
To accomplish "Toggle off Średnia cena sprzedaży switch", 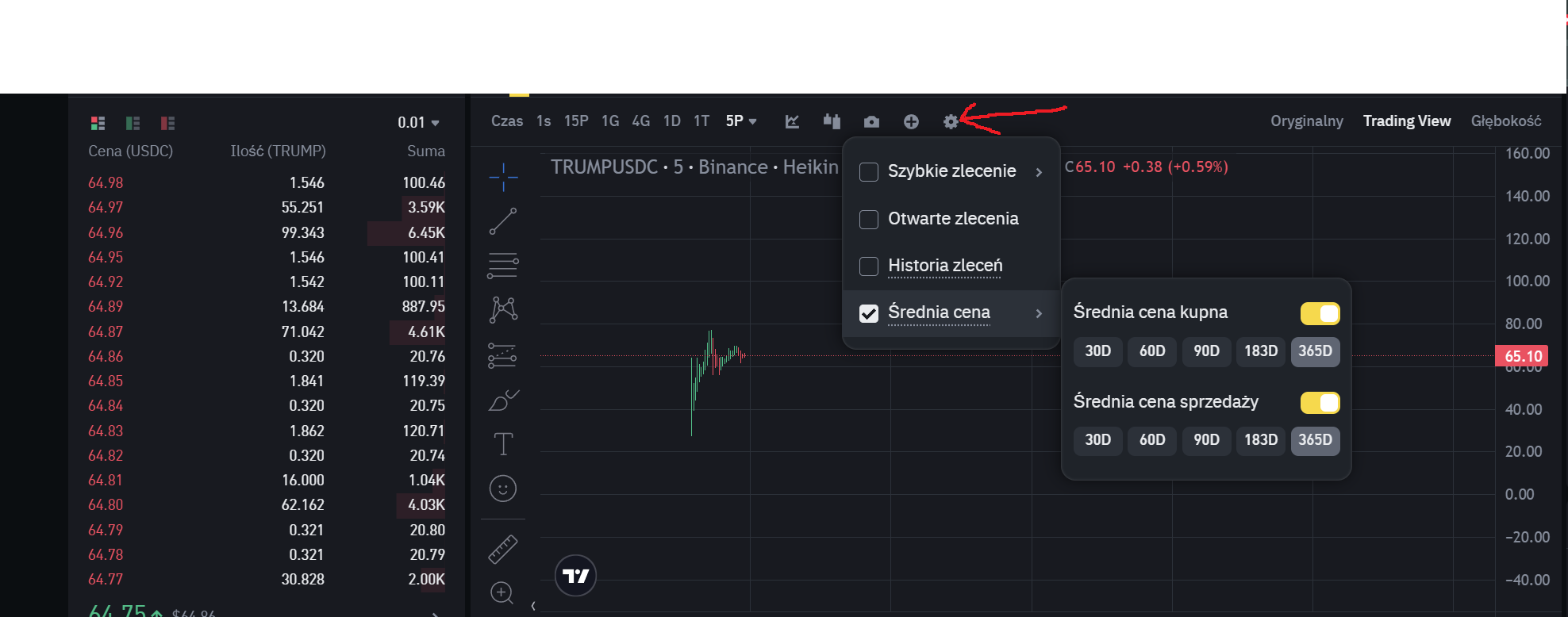I will 1320,403.
